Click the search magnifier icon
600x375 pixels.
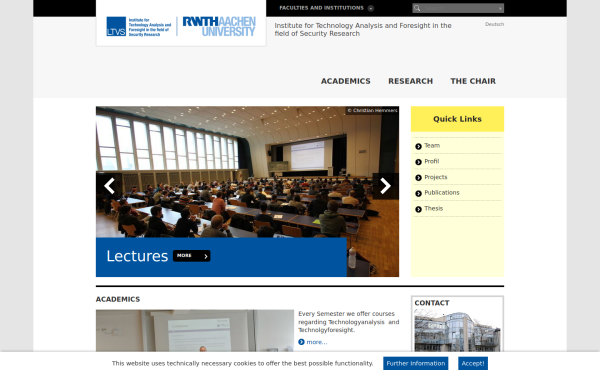click(x=417, y=8)
